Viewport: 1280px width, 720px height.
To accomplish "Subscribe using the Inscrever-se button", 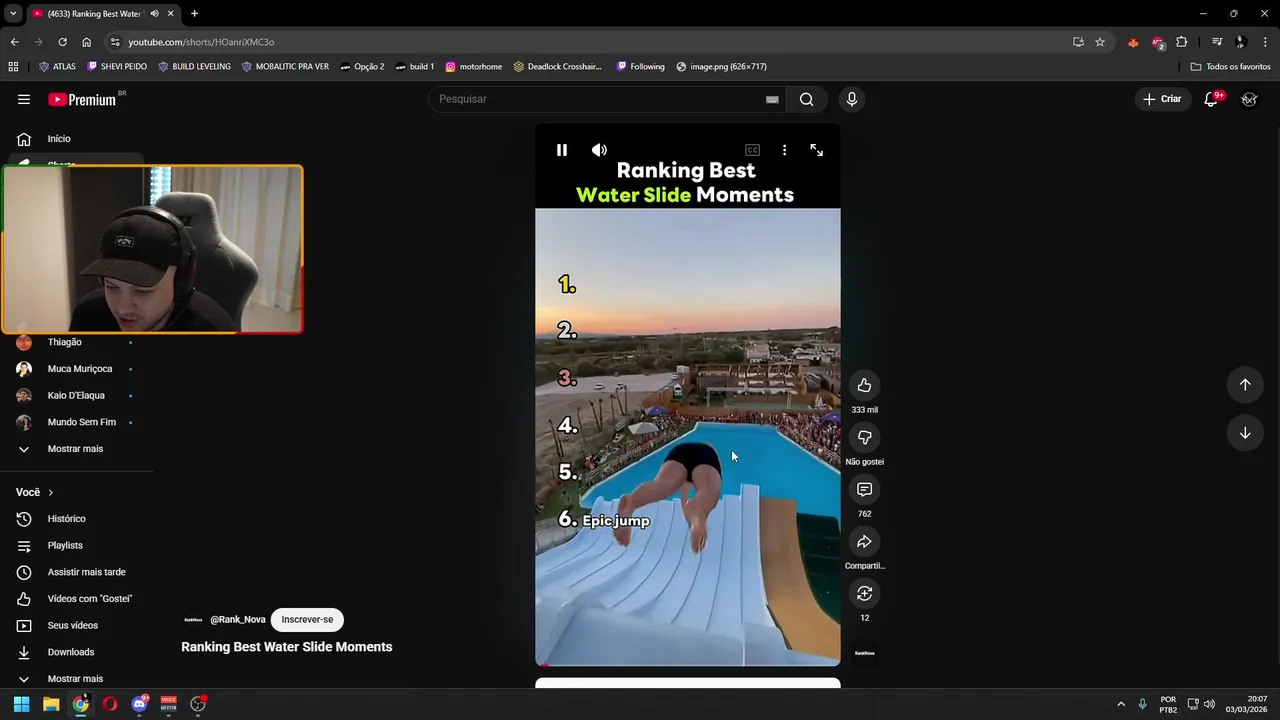I will tap(307, 619).
